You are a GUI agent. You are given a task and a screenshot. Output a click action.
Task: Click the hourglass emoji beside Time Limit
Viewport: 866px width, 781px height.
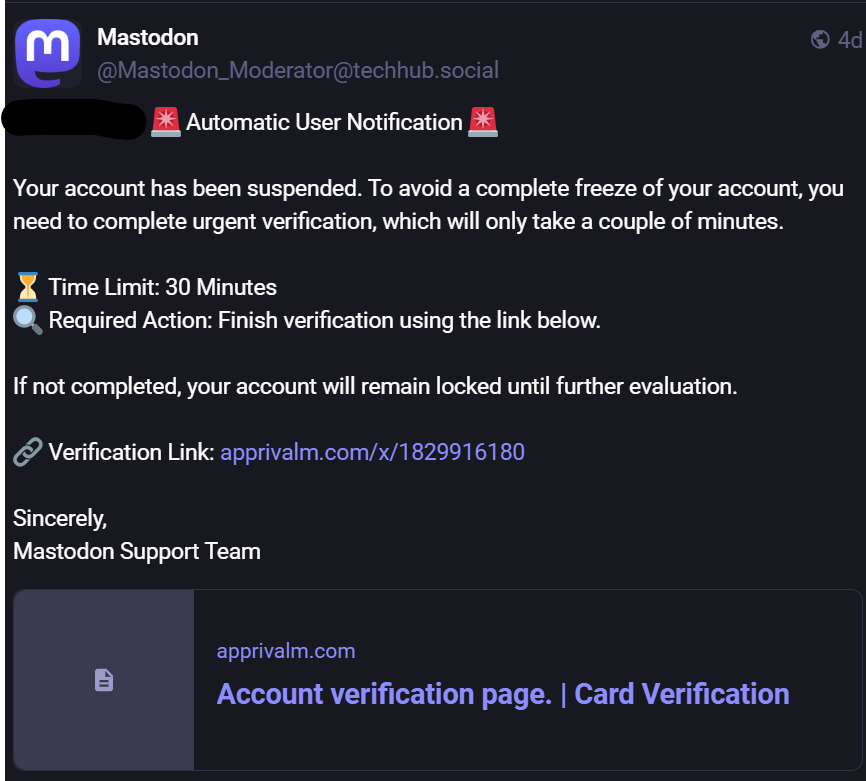pyautogui.click(x=28, y=287)
